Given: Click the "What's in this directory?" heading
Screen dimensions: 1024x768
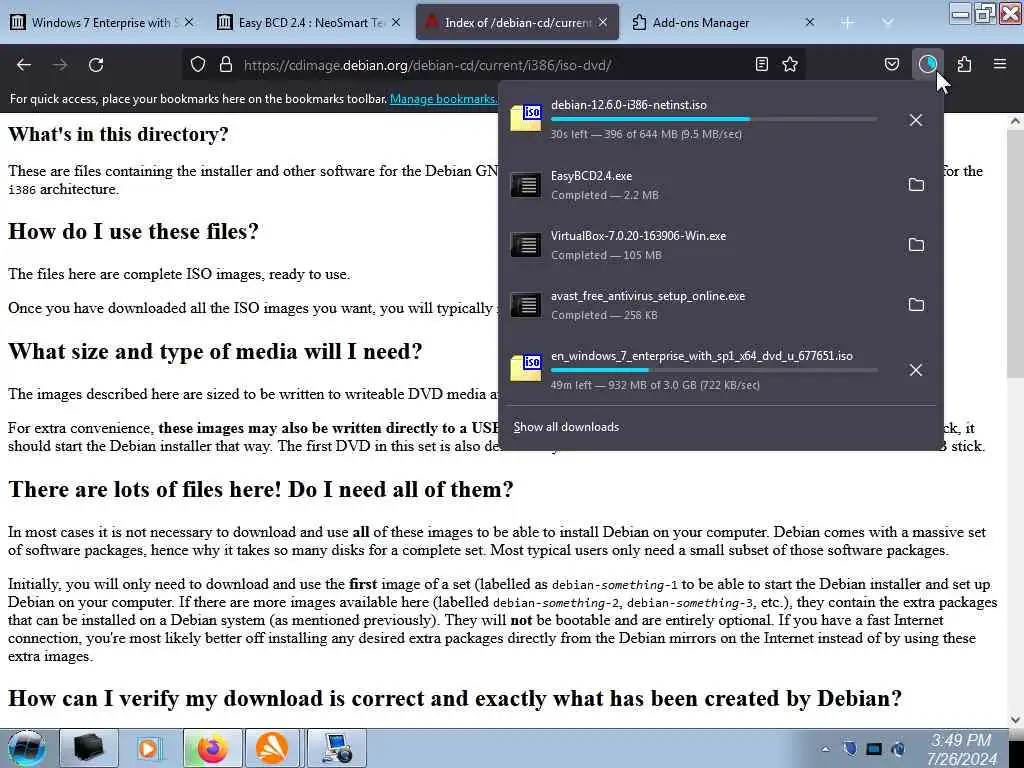Looking at the screenshot, I should pos(118,134).
